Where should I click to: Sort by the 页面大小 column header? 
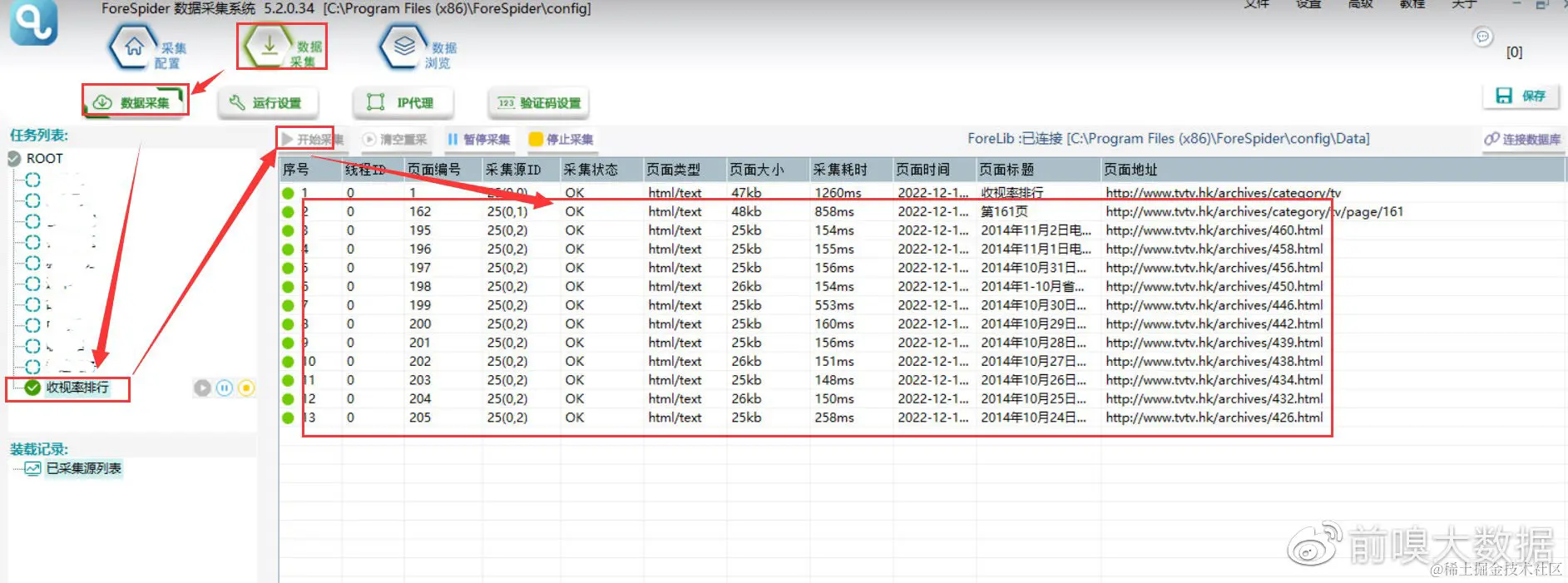point(768,170)
